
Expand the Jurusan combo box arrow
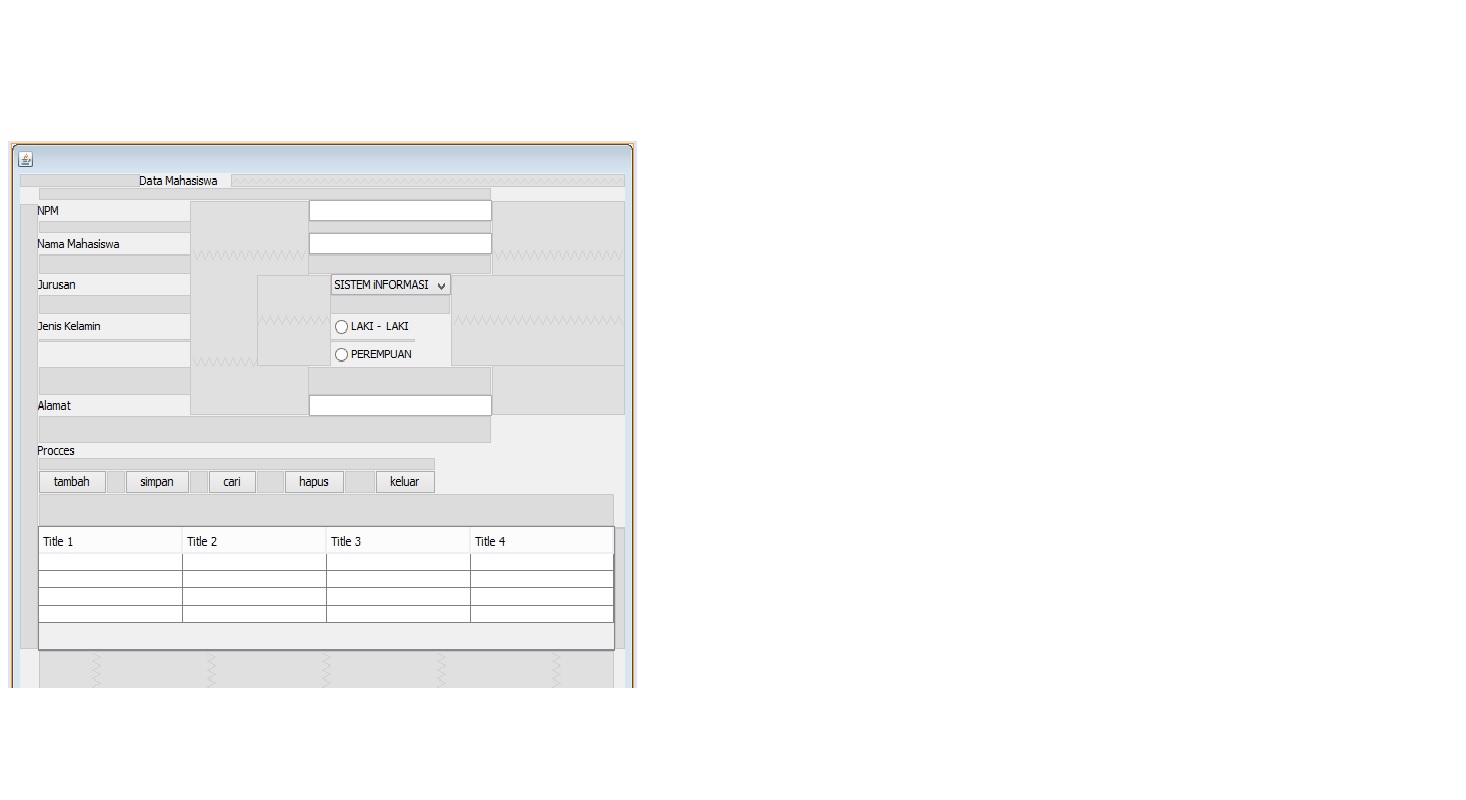coord(441,284)
